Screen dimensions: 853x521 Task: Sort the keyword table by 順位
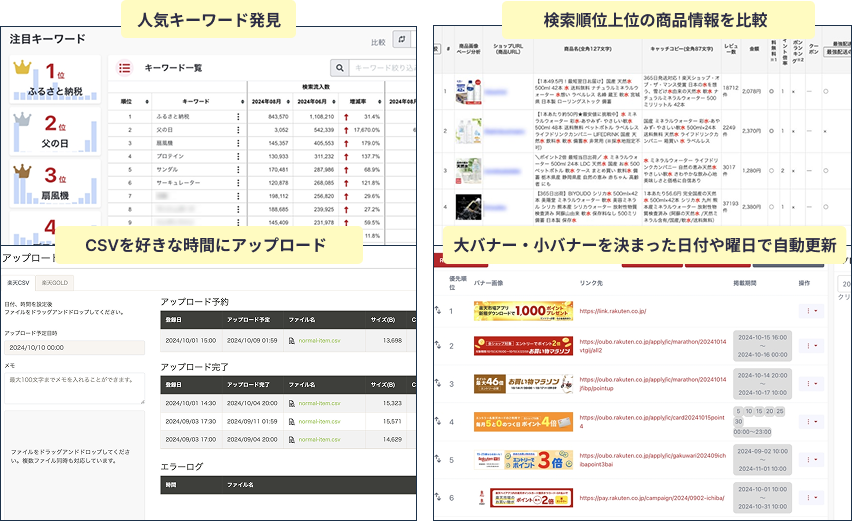[147, 102]
